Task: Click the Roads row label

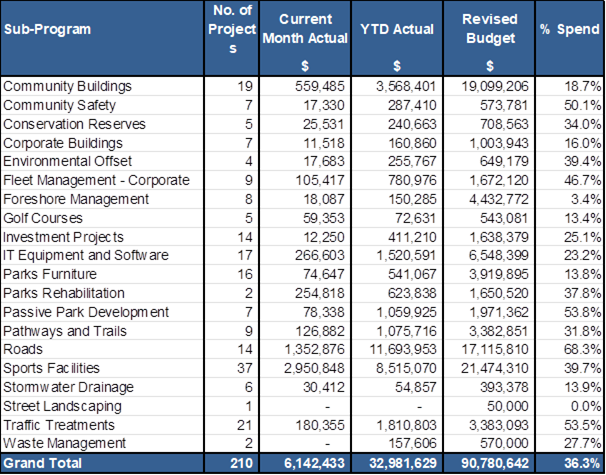Action: (23, 350)
